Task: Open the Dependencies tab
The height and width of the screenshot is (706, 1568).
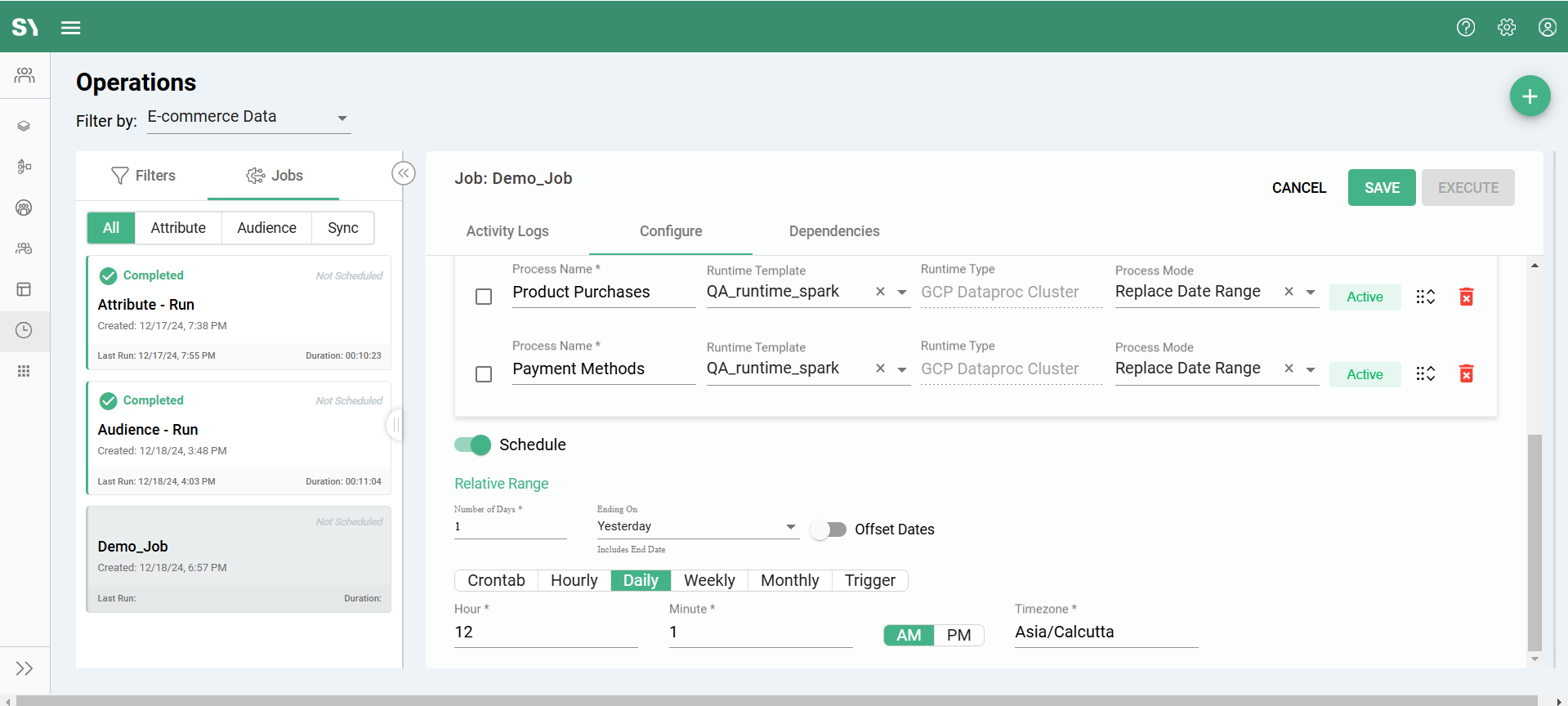Action: [833, 231]
